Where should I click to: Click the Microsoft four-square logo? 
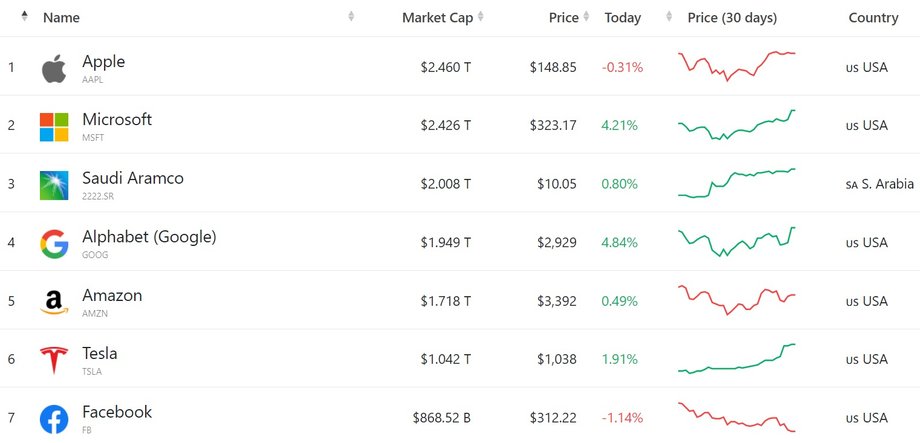click(54, 127)
